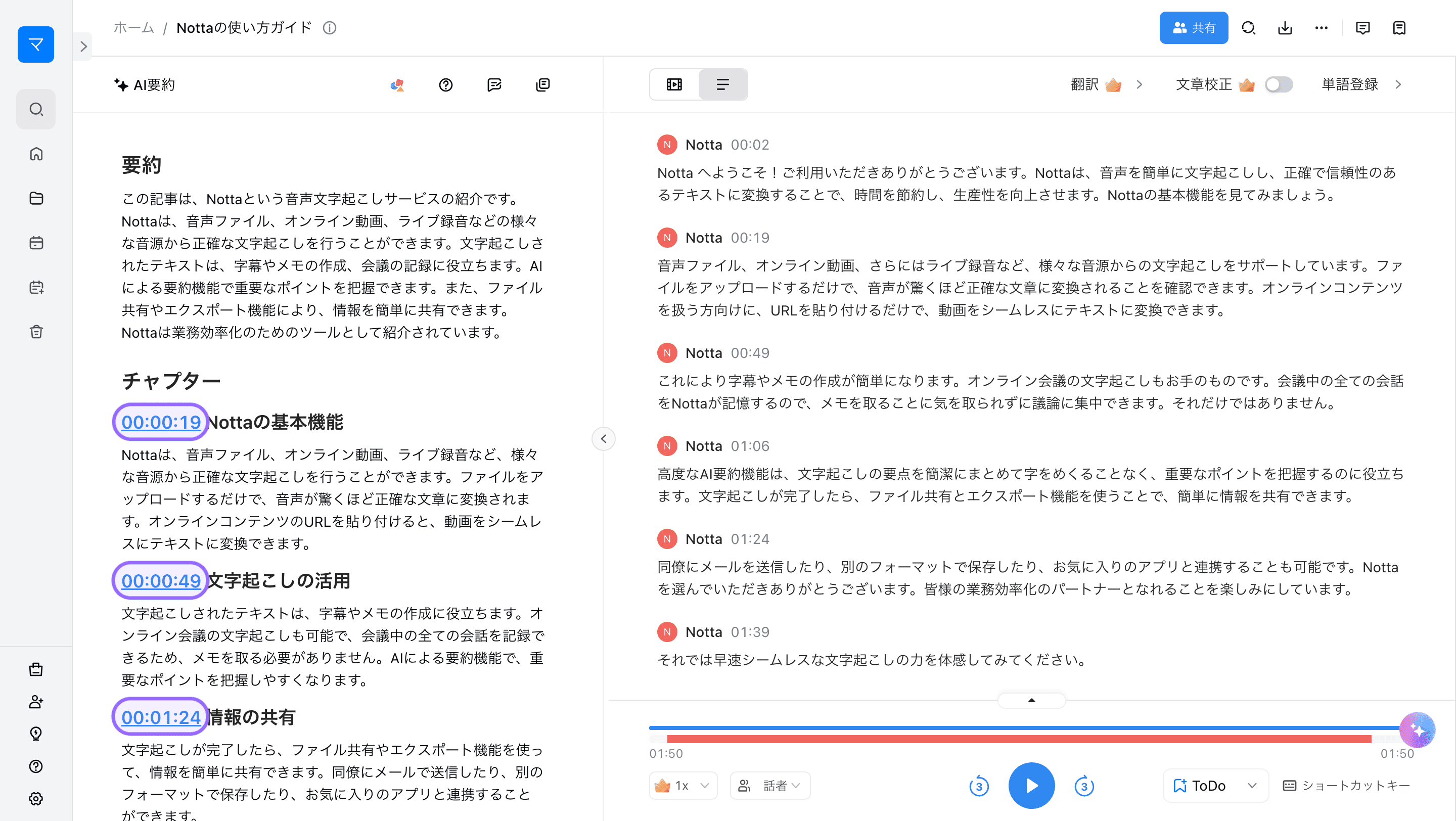
Task: Play the audio recording
Action: (1031, 786)
